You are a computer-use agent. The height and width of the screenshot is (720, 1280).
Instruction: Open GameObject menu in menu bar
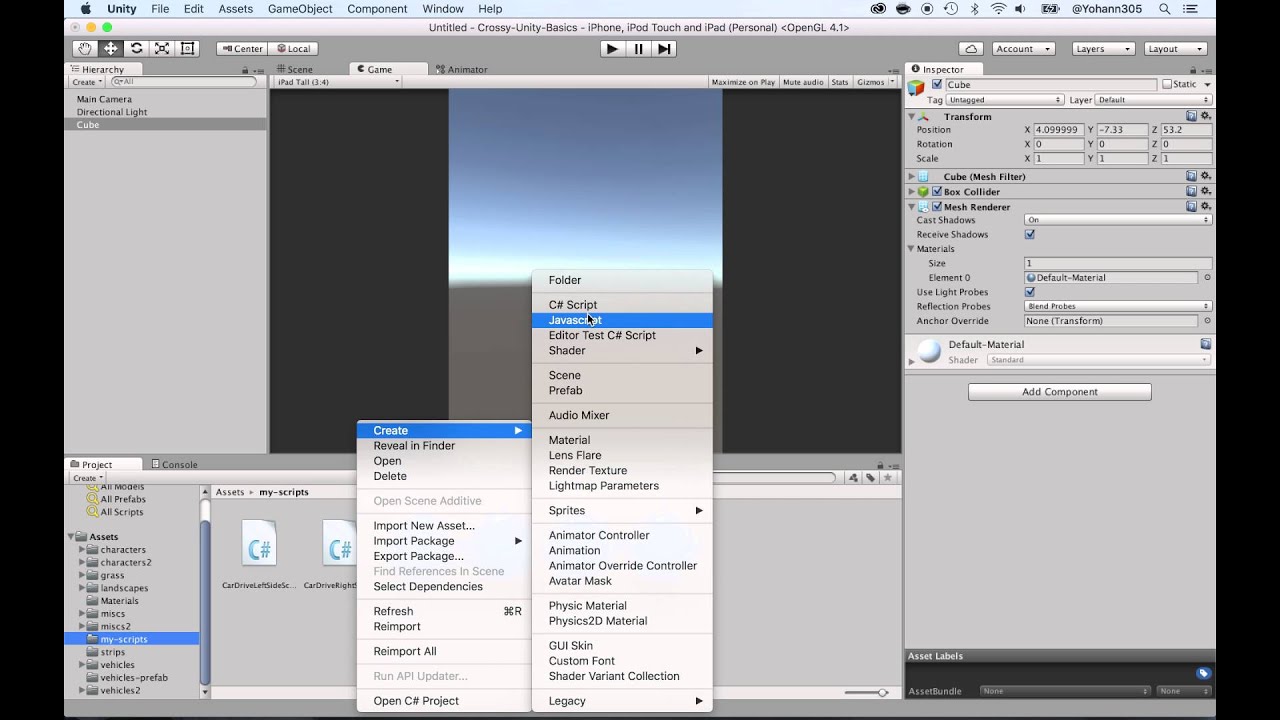[x=300, y=9]
